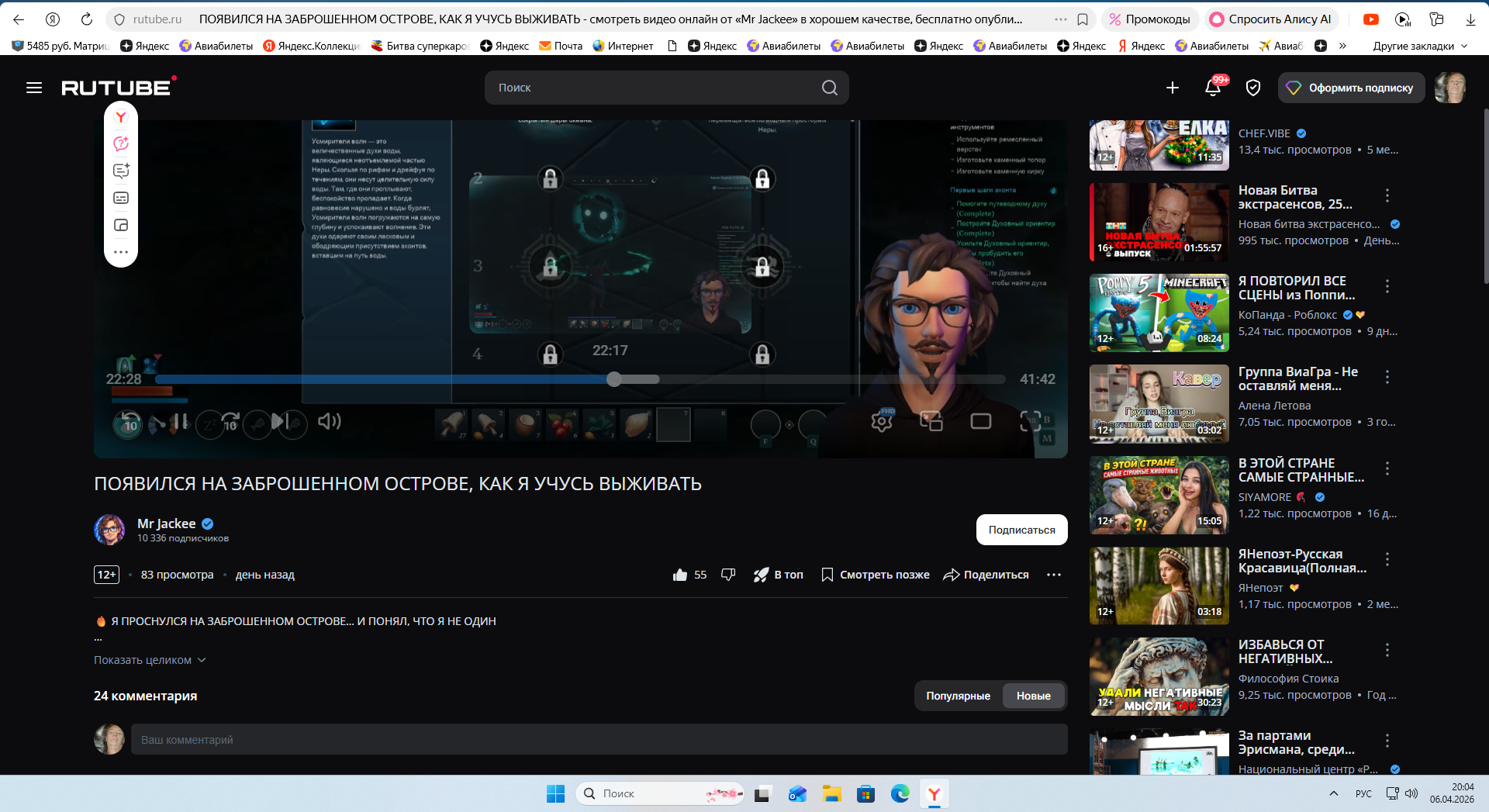Bookmark this page with the bookmark icon

pyautogui.click(x=1083, y=19)
